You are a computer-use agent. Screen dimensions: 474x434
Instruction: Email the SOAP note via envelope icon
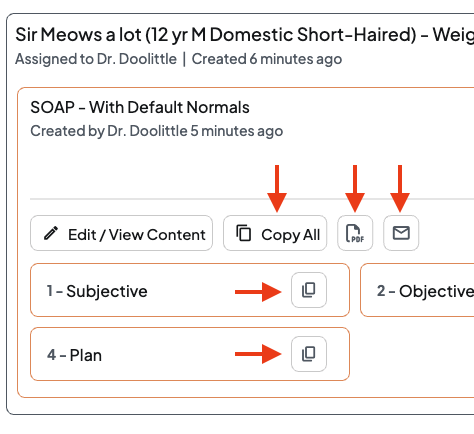[x=401, y=233]
